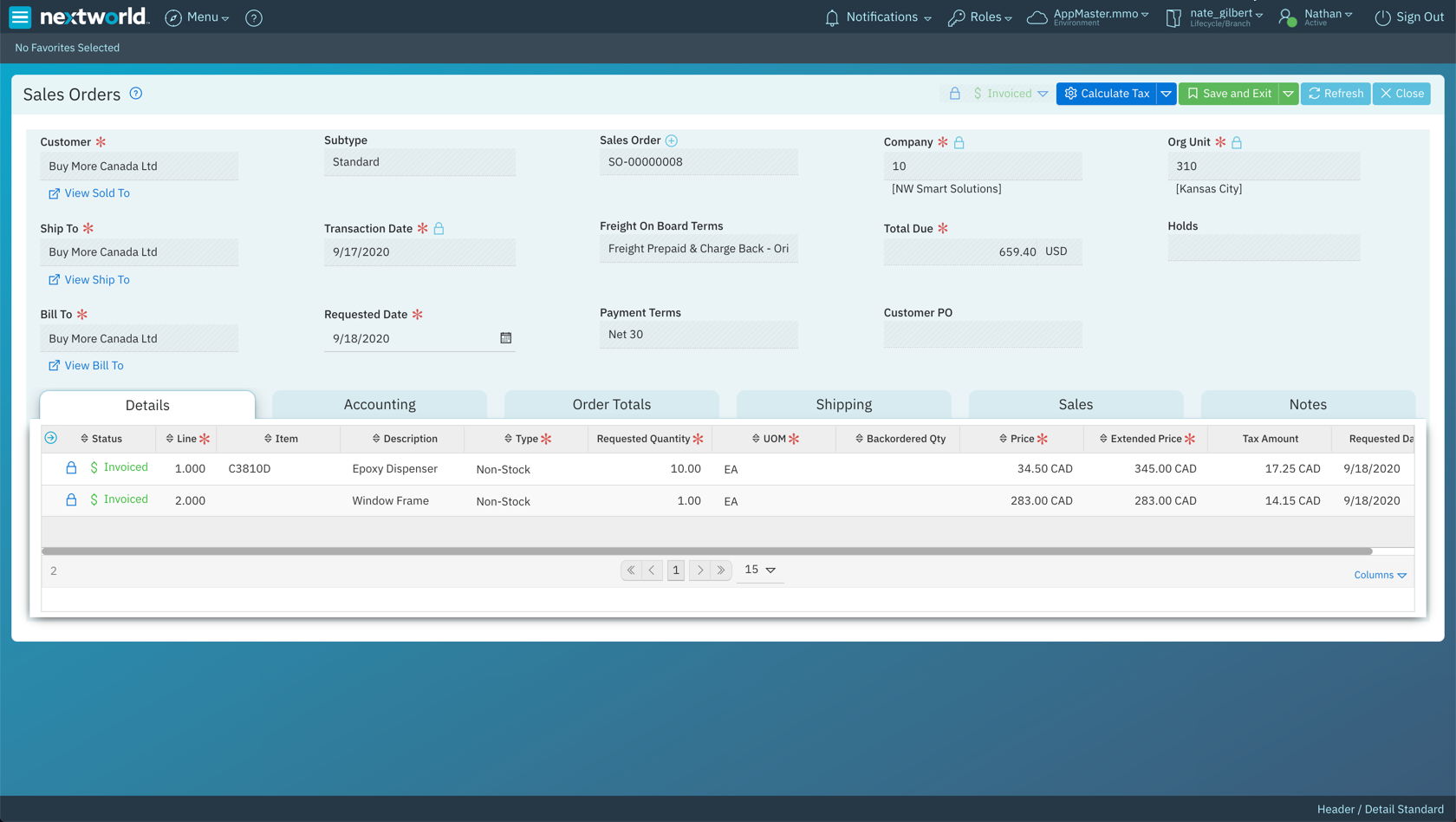This screenshot has width=1456, height=822.
Task: Open the View Bill To link
Action: click(x=86, y=366)
